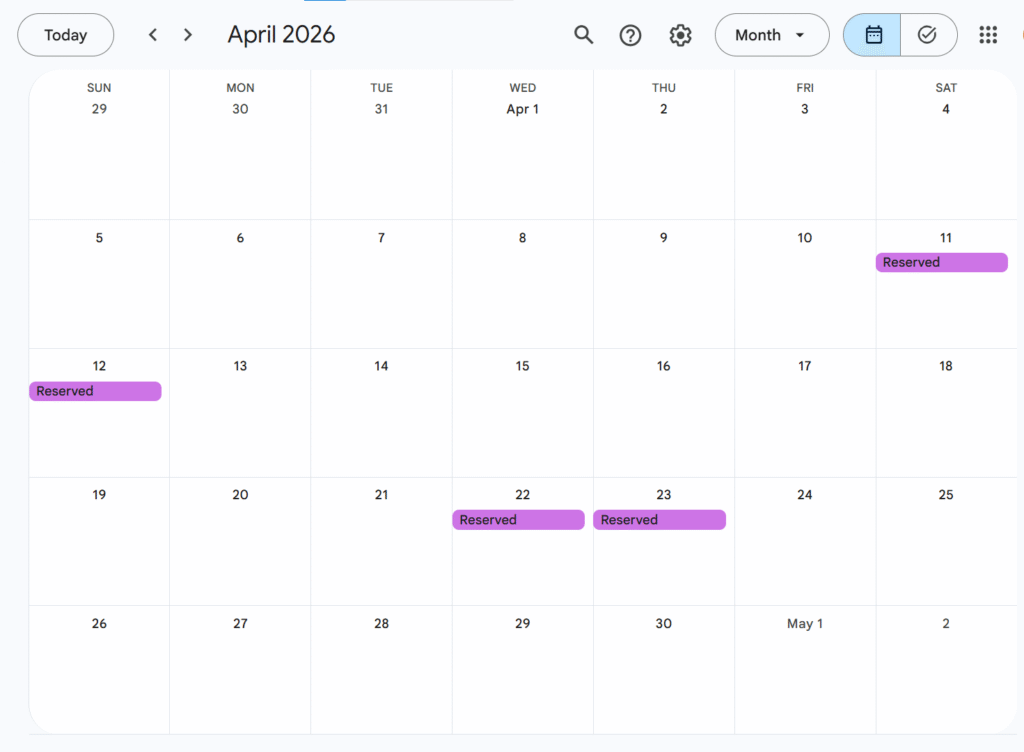
Task: Expand the Month view dropdown
Action: 771,35
